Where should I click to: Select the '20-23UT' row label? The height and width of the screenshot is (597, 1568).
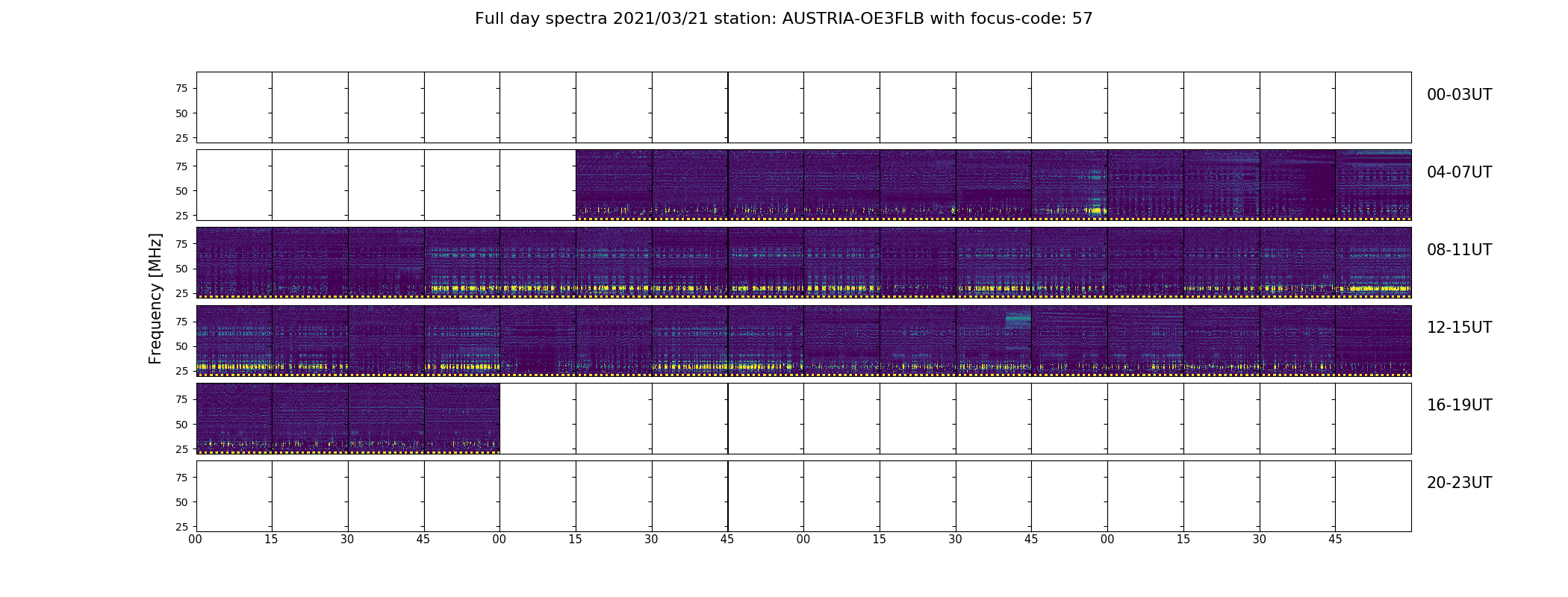[x=1459, y=483]
